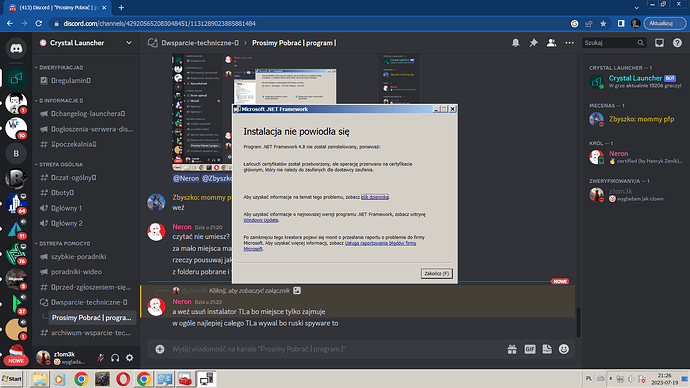
Task: Open notification settings bell icon
Action: point(515,43)
